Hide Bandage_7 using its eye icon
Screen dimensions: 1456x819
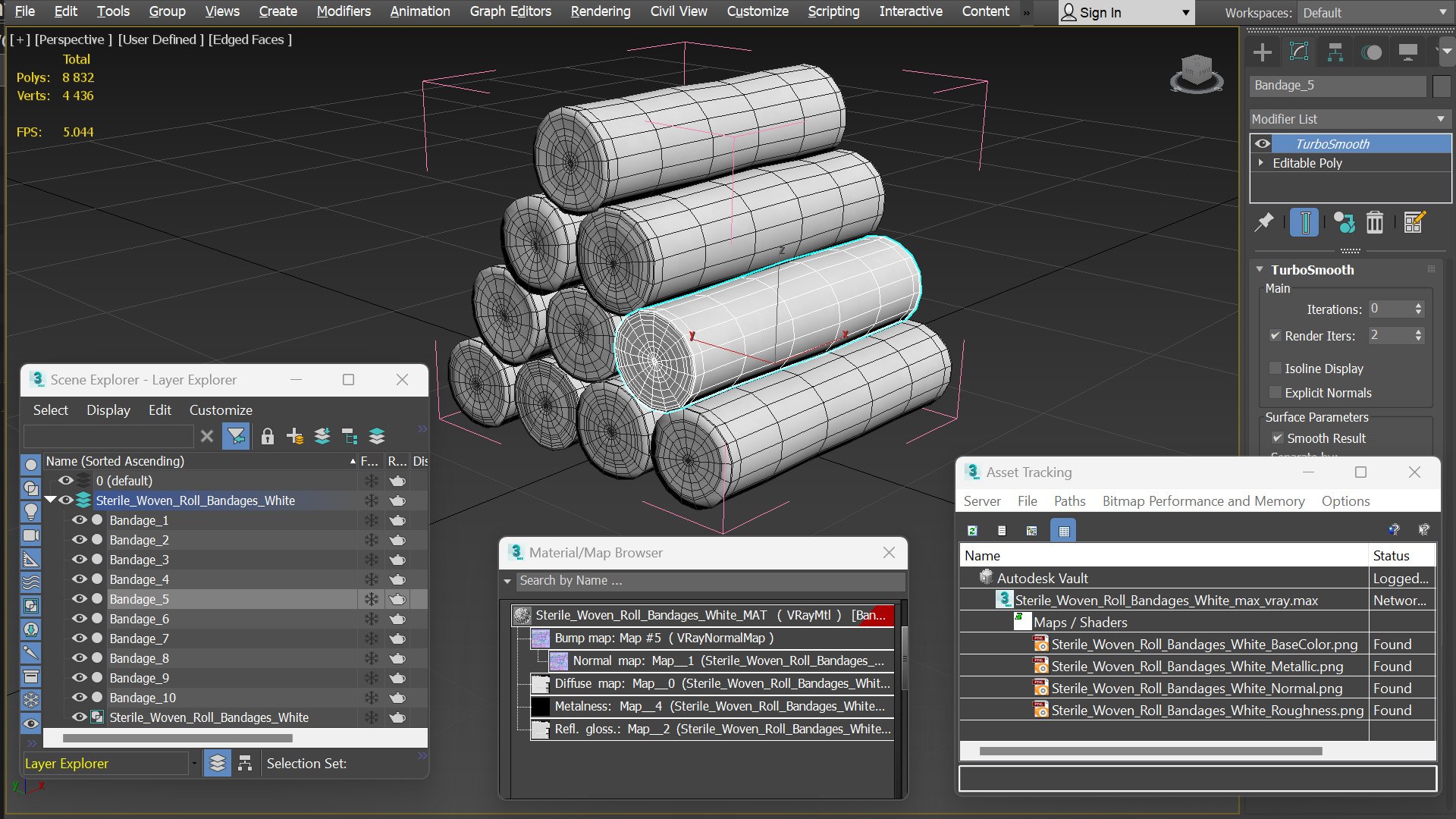[80, 639]
